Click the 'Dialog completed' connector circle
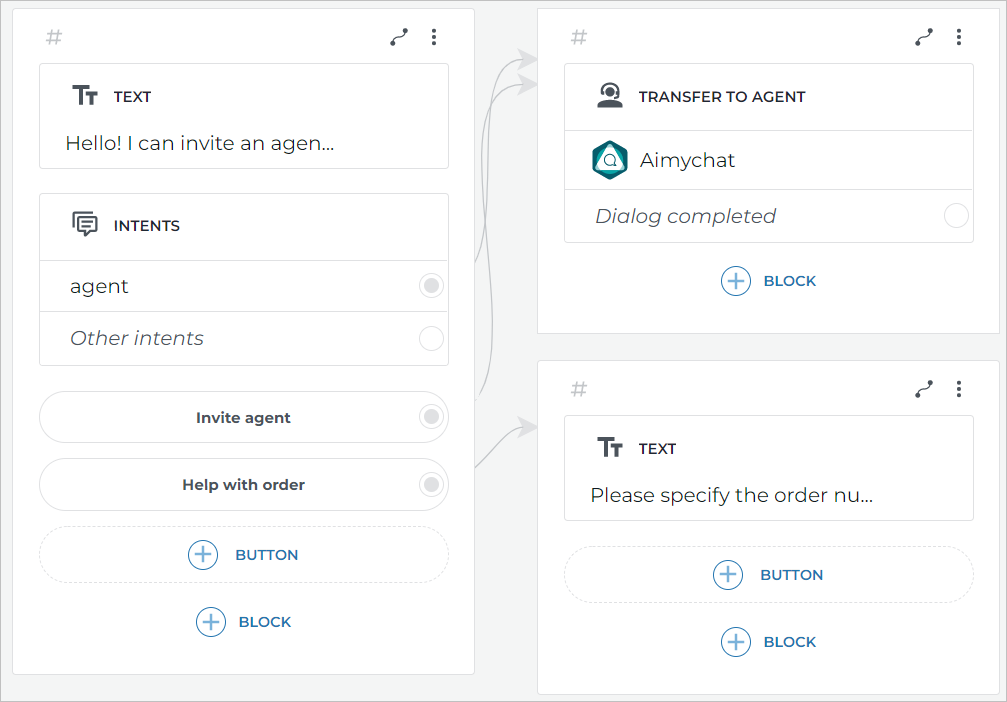The image size is (1007, 702). (x=956, y=216)
